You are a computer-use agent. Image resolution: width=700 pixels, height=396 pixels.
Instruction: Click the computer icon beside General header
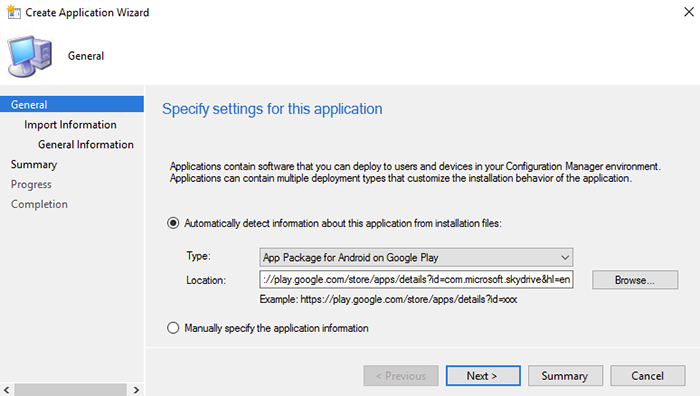point(30,56)
